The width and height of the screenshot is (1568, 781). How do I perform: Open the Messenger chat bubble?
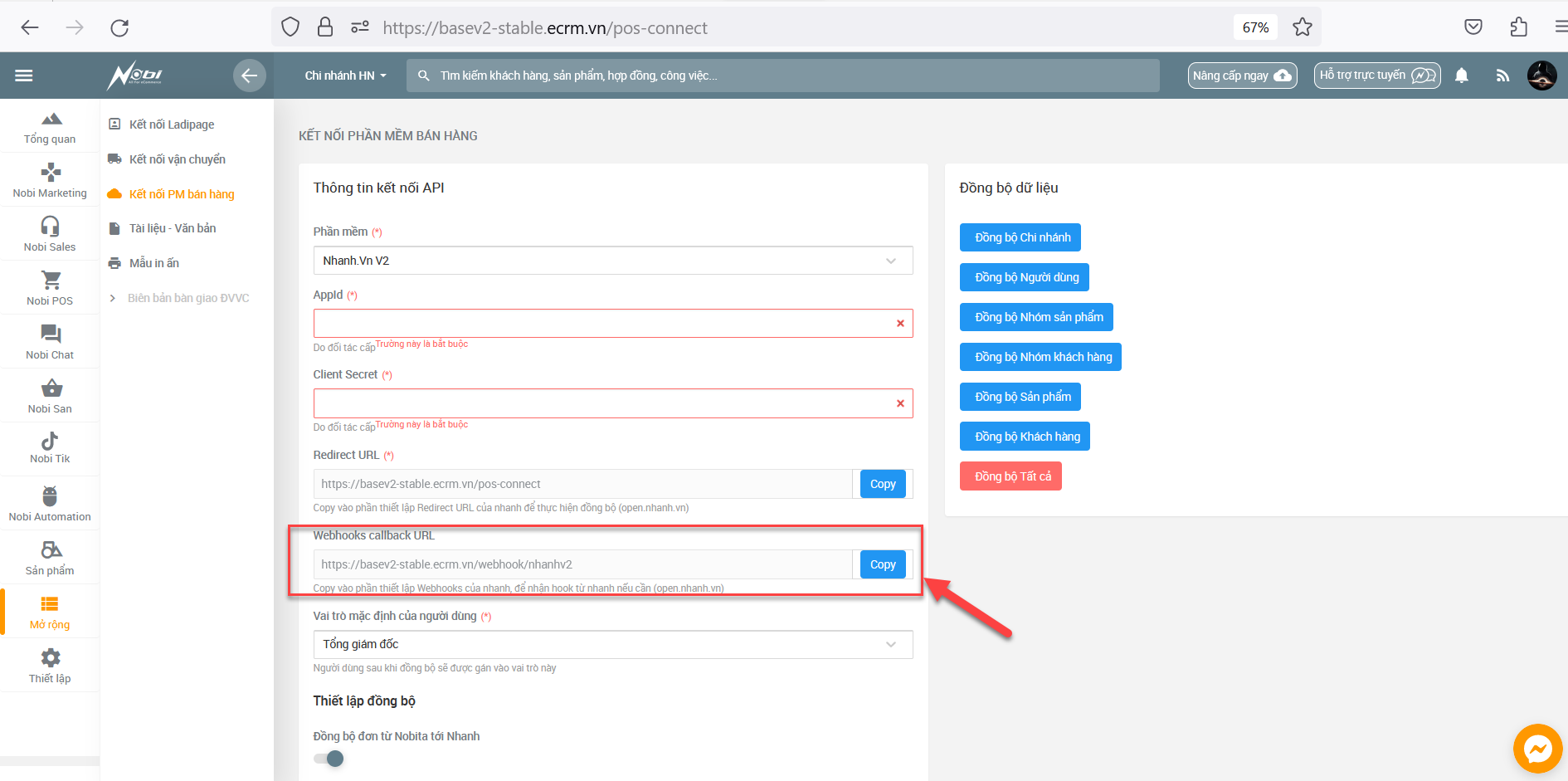coord(1537,749)
